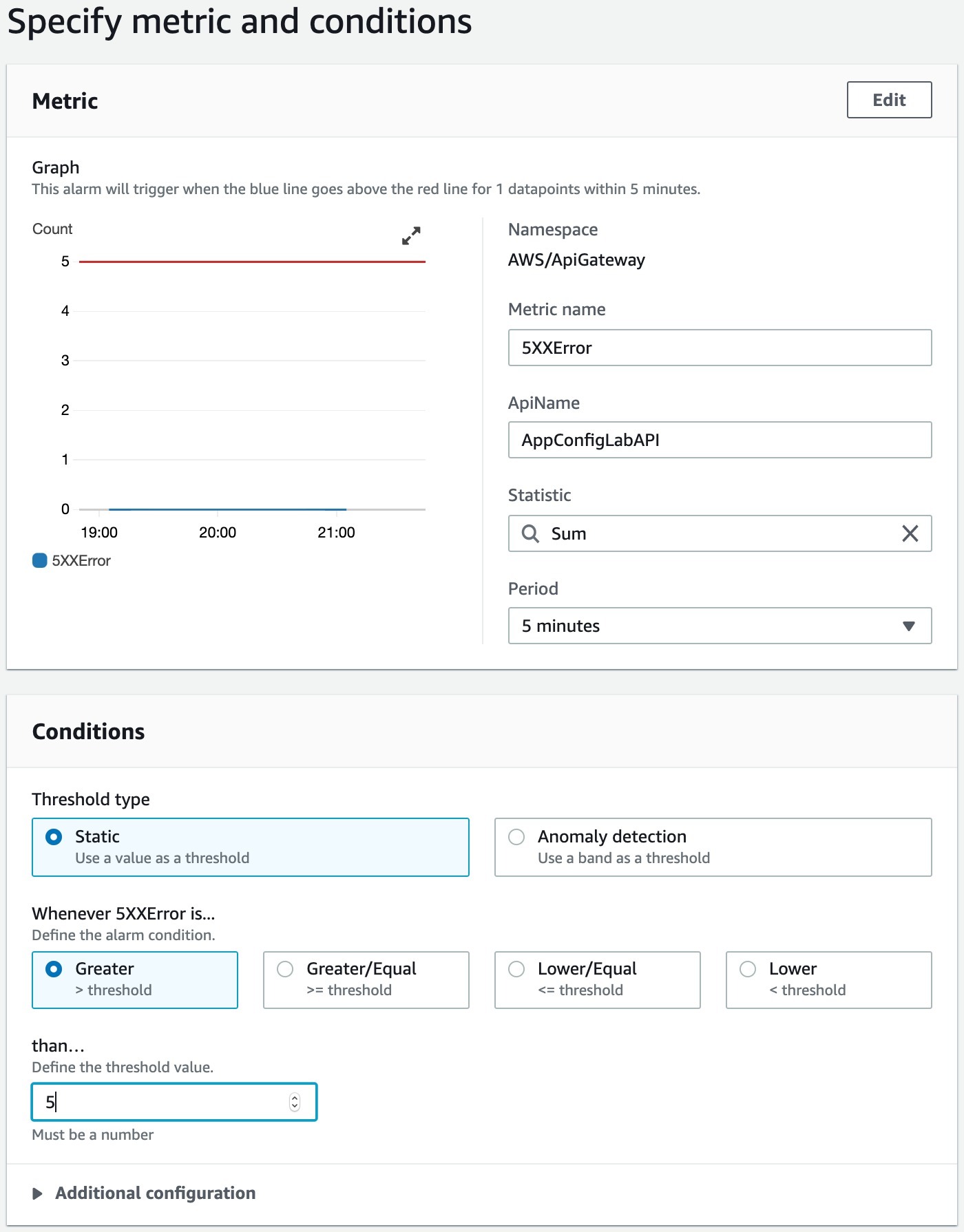
Task: Choose the Lower than threshold condition
Action: point(829,979)
